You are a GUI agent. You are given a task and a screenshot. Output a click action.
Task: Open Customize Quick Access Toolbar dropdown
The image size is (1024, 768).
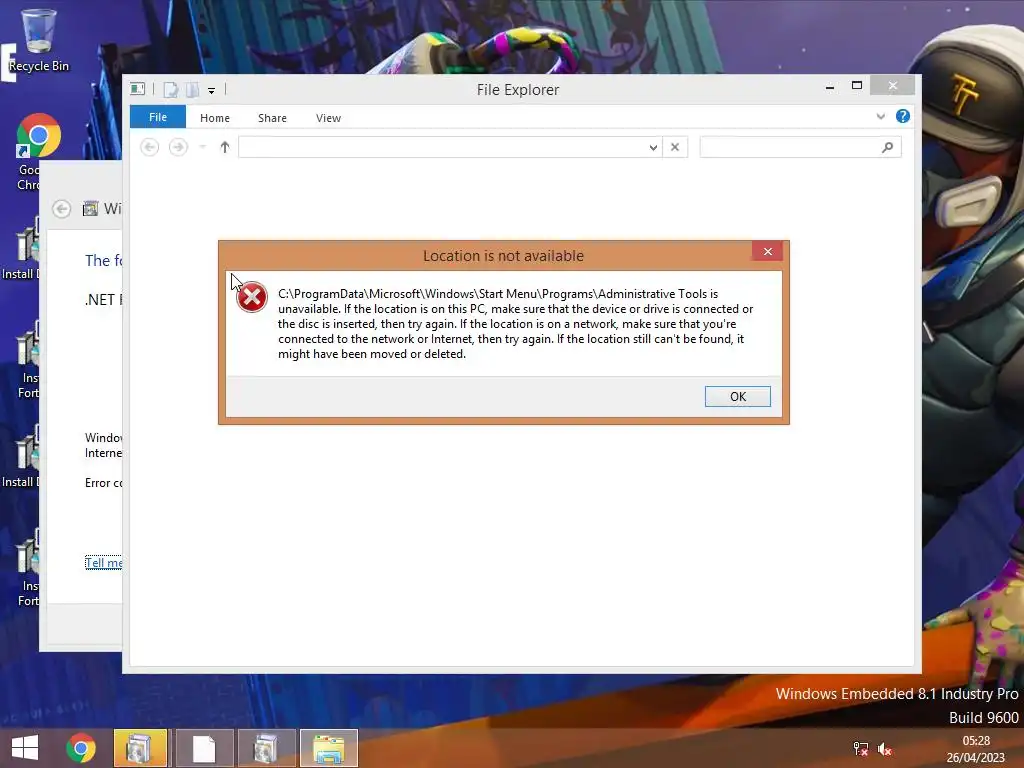(x=212, y=91)
